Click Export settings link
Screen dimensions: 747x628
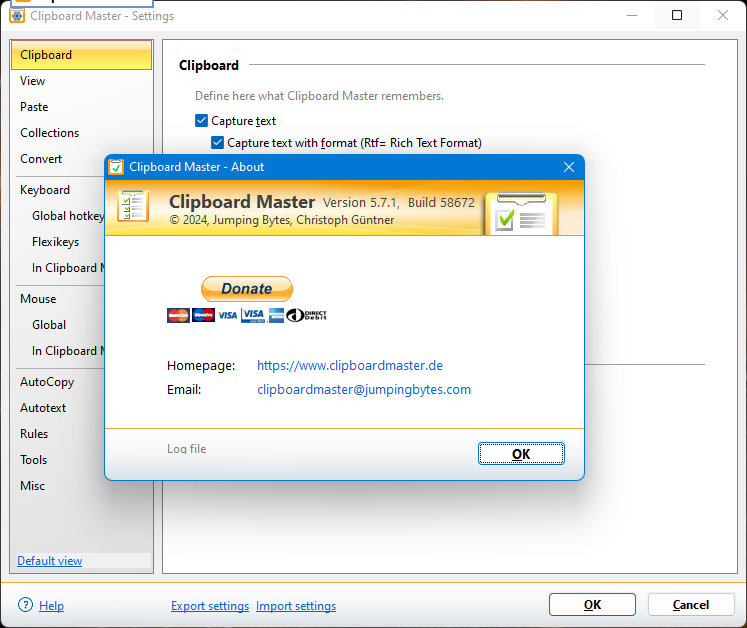[210, 606]
